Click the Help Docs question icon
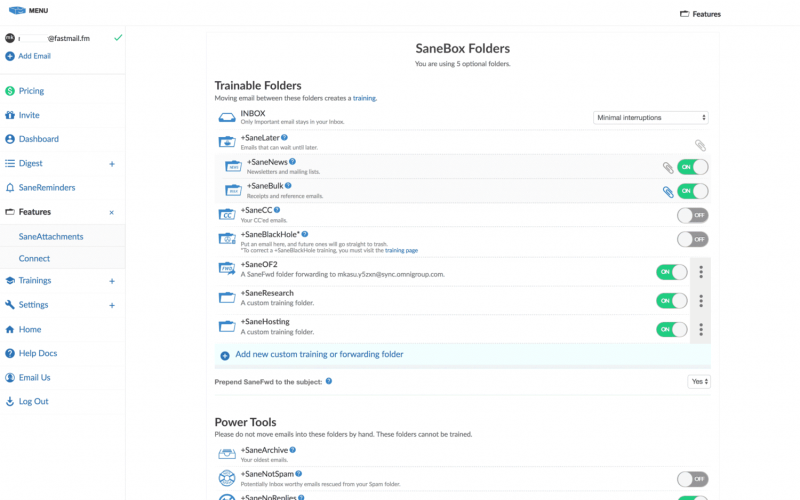 click(x=10, y=353)
